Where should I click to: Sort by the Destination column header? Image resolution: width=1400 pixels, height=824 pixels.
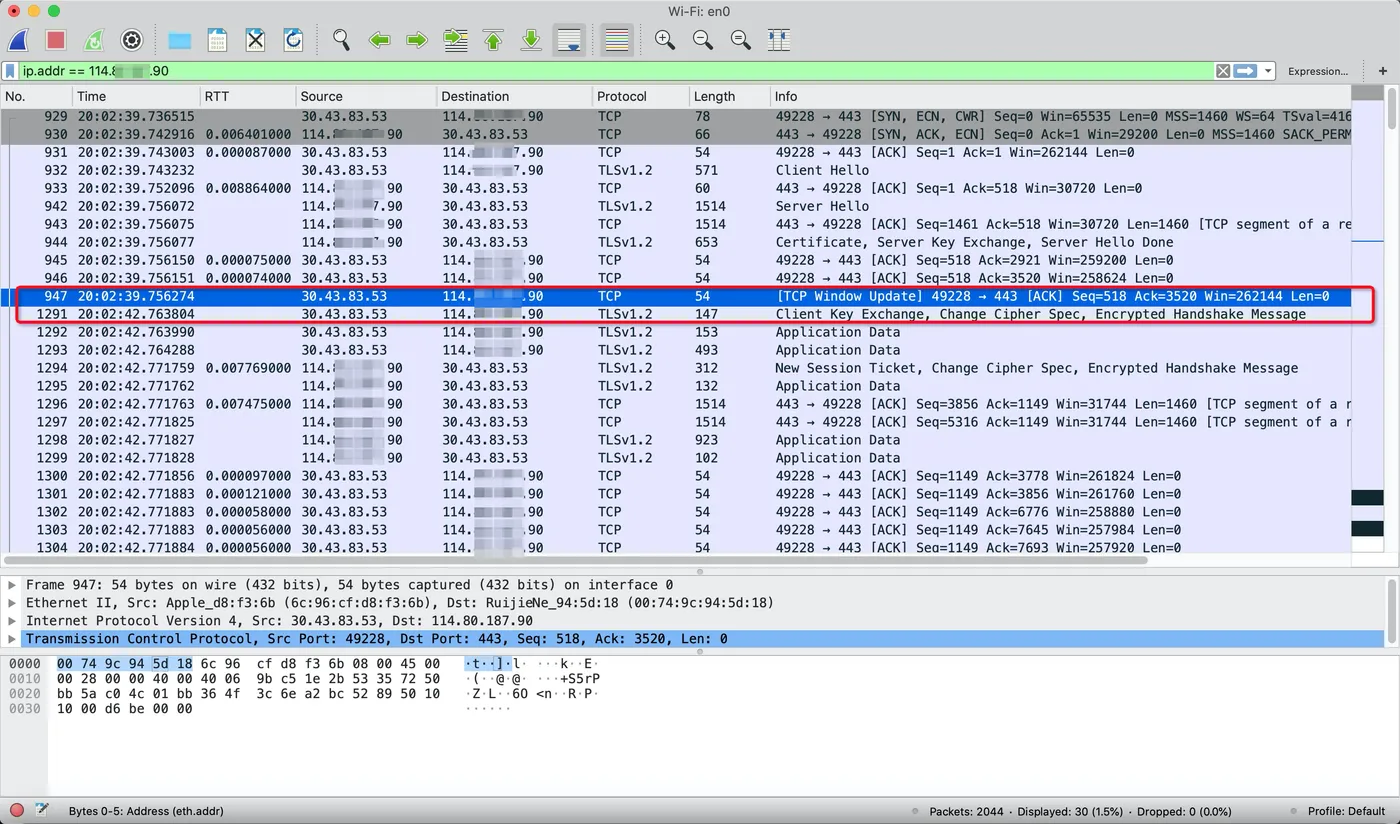pyautogui.click(x=514, y=96)
